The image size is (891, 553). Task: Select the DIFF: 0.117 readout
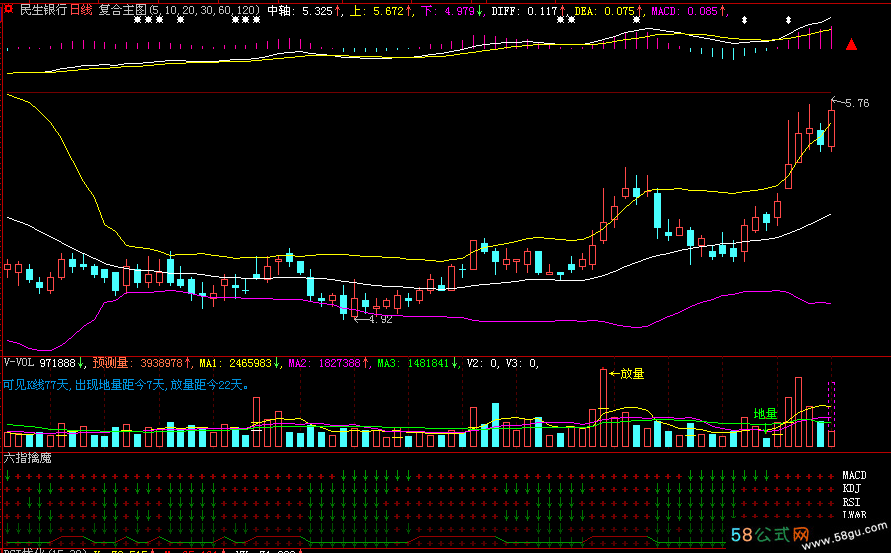528,11
